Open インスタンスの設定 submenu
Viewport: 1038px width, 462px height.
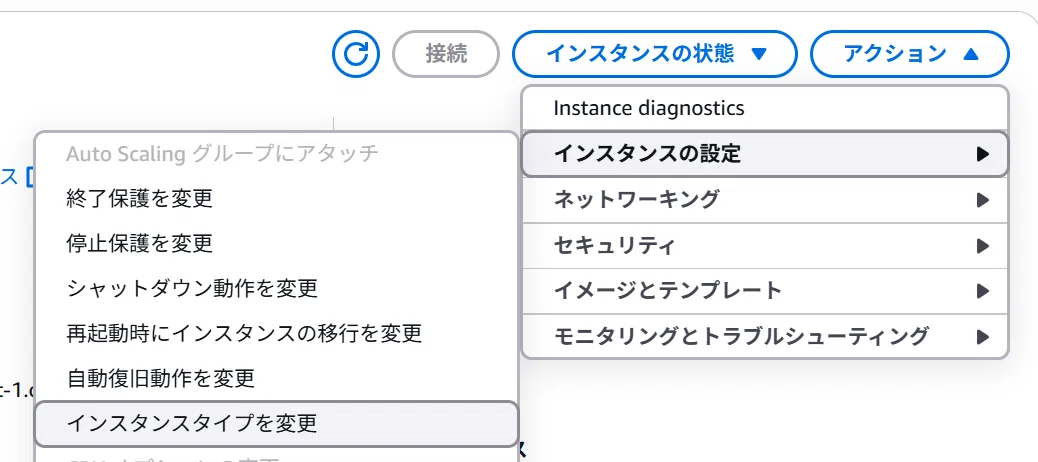coord(765,154)
